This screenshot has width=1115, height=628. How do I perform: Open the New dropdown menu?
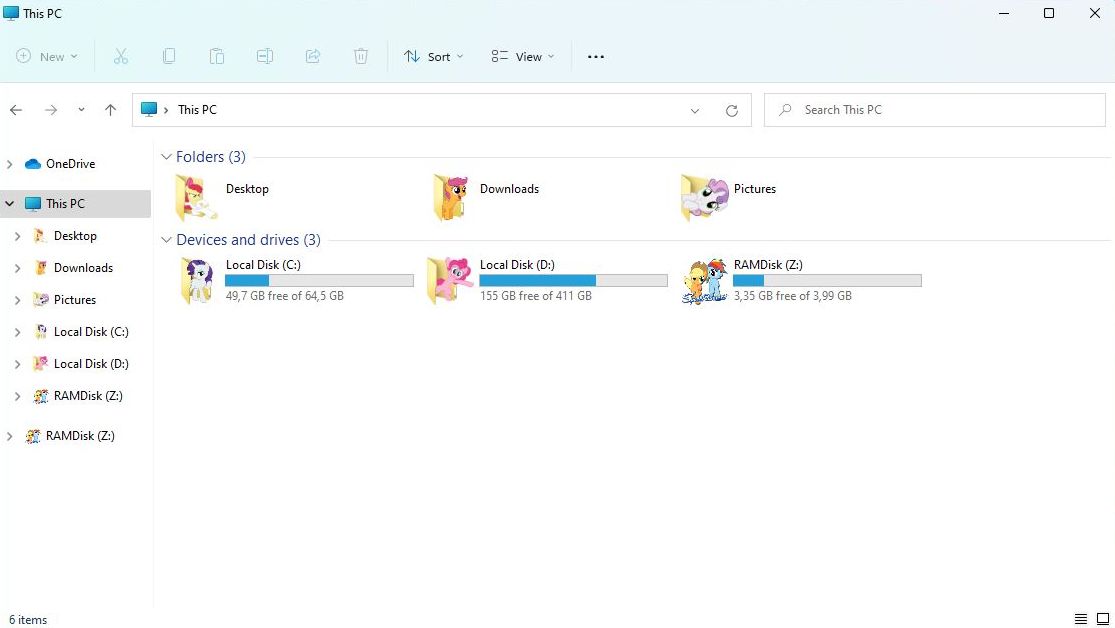tap(47, 56)
